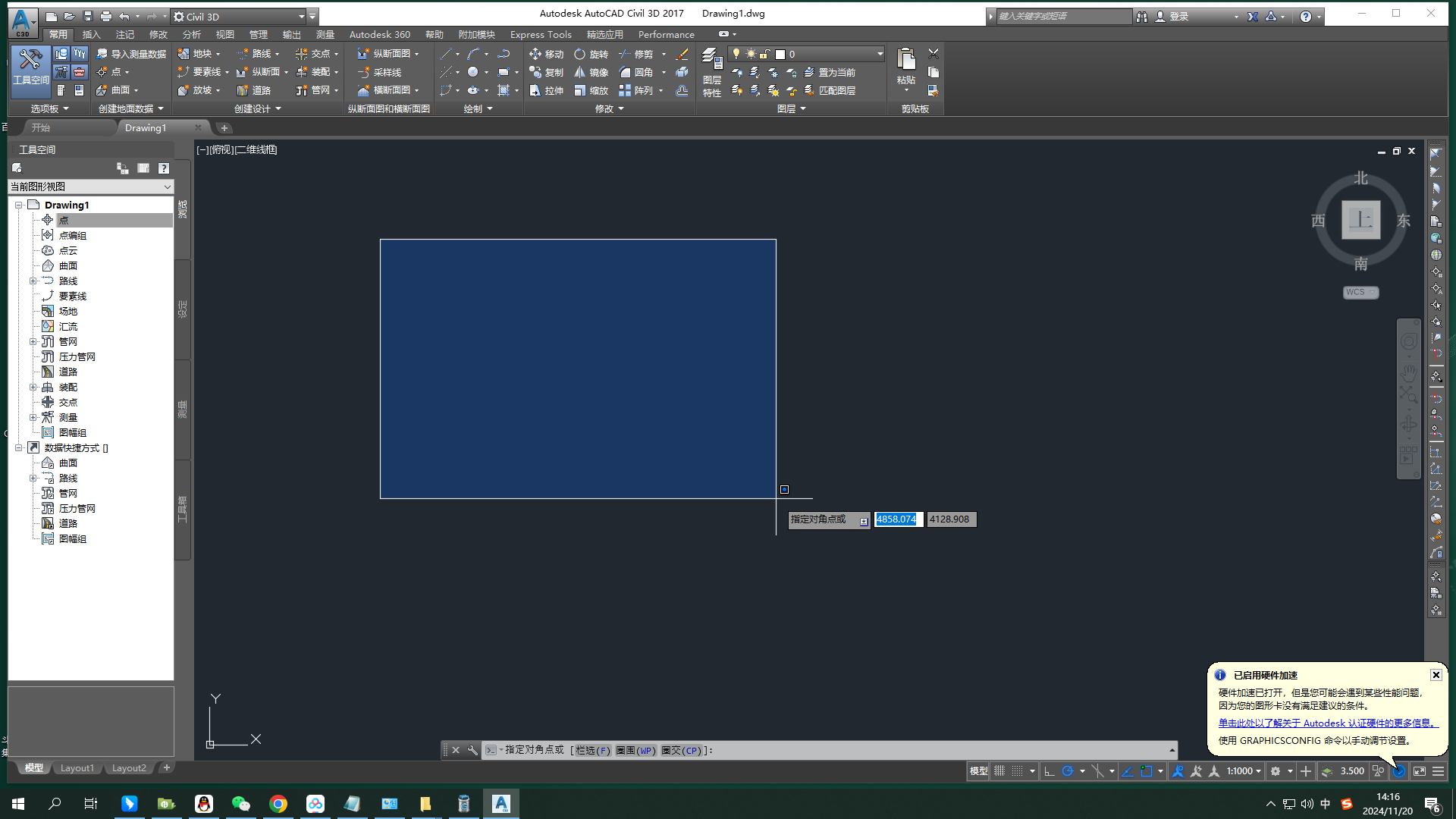Expand the 路线 node in Drawing1 tree
Viewport: 1456px width, 819px height.
(33, 281)
